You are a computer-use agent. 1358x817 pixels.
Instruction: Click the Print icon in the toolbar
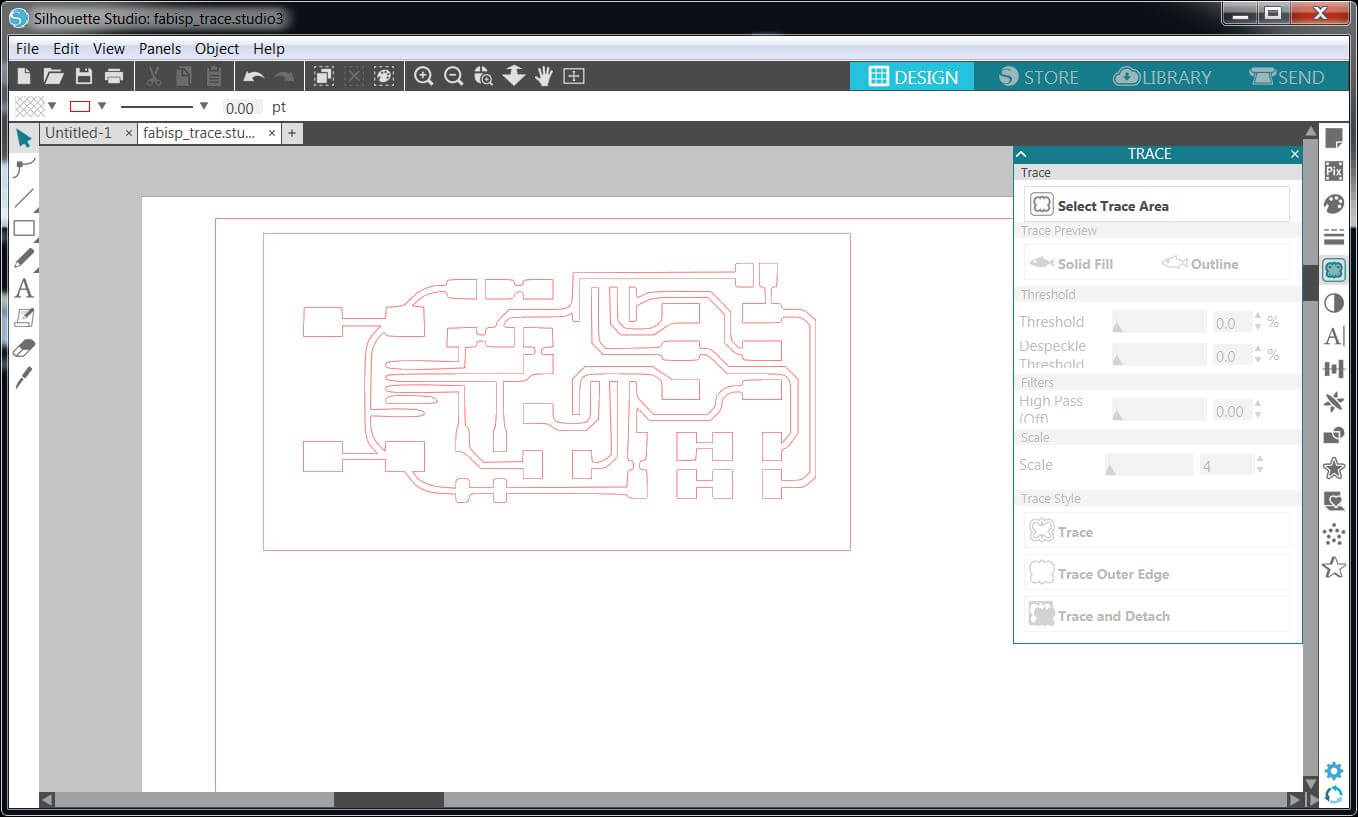coord(114,76)
